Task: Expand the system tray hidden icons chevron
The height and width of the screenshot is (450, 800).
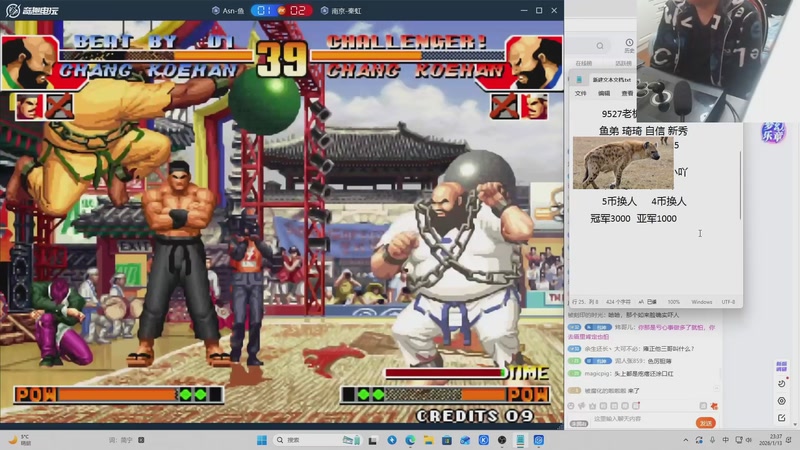Action: coord(686,440)
